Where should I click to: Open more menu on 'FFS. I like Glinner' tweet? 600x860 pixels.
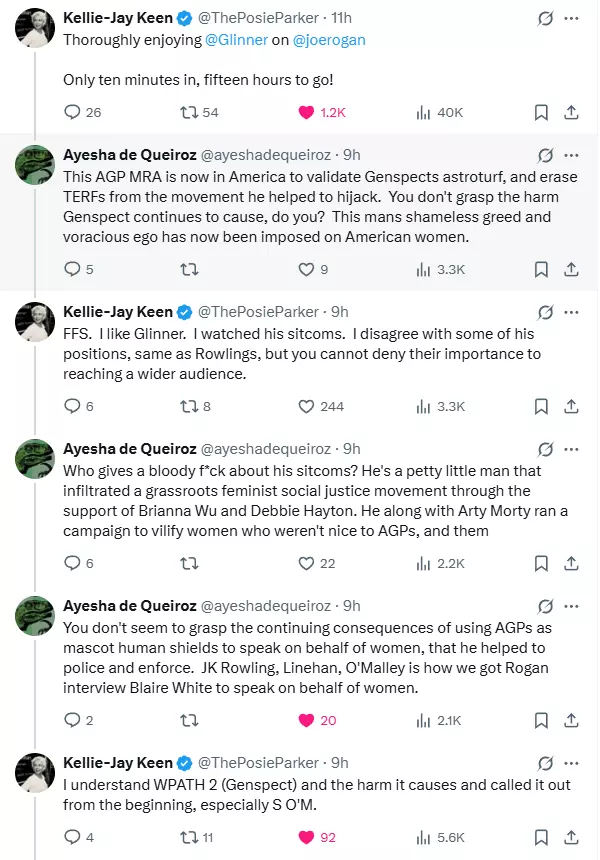point(571,312)
